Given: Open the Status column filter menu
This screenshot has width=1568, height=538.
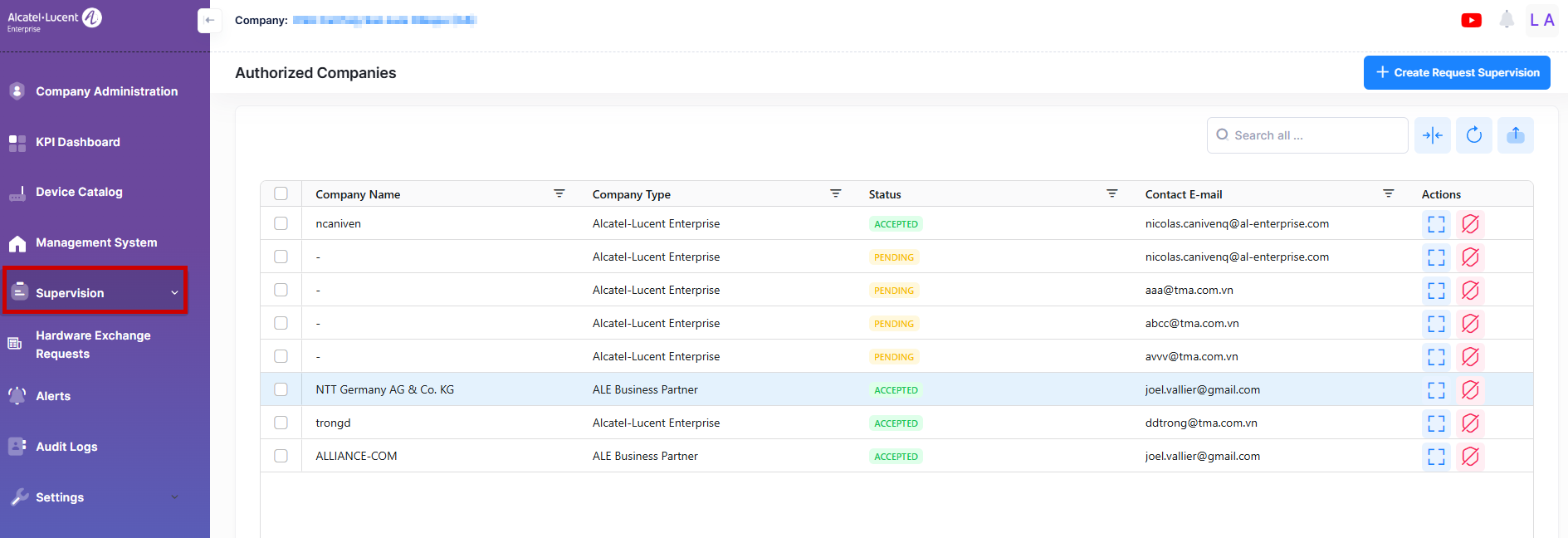Looking at the screenshot, I should coord(1111,193).
